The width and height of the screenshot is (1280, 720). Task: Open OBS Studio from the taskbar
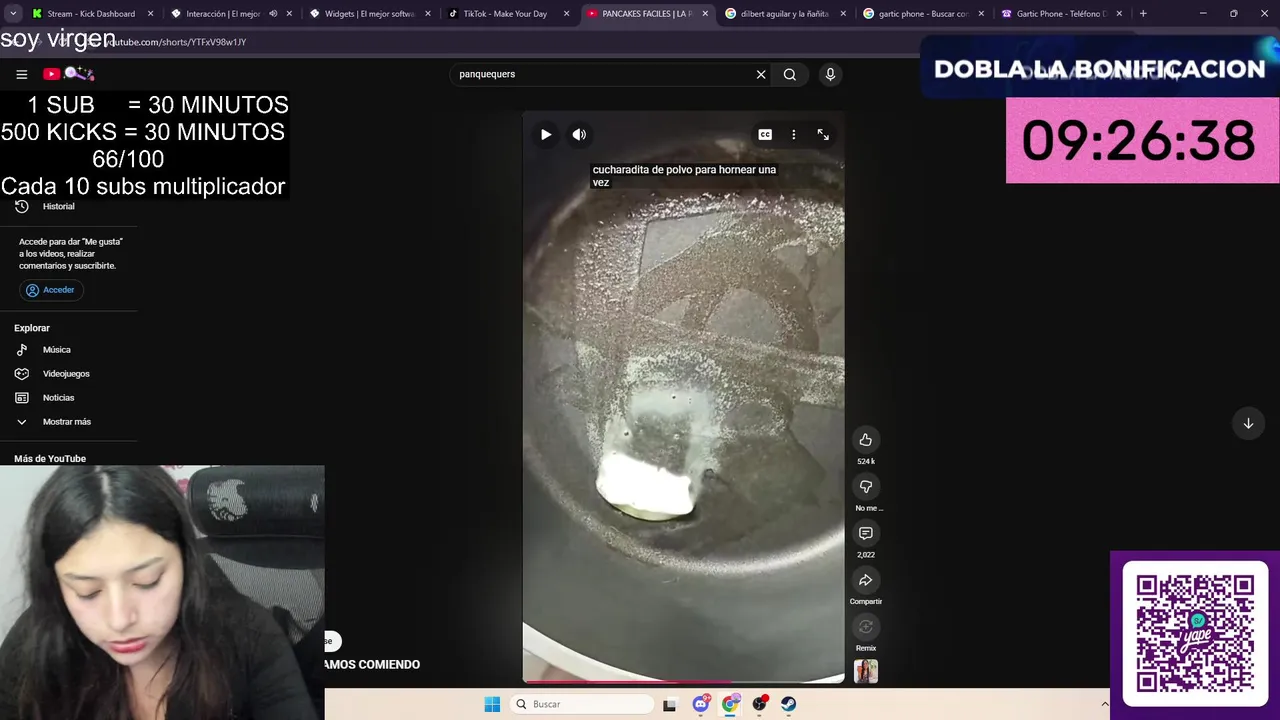point(759,704)
